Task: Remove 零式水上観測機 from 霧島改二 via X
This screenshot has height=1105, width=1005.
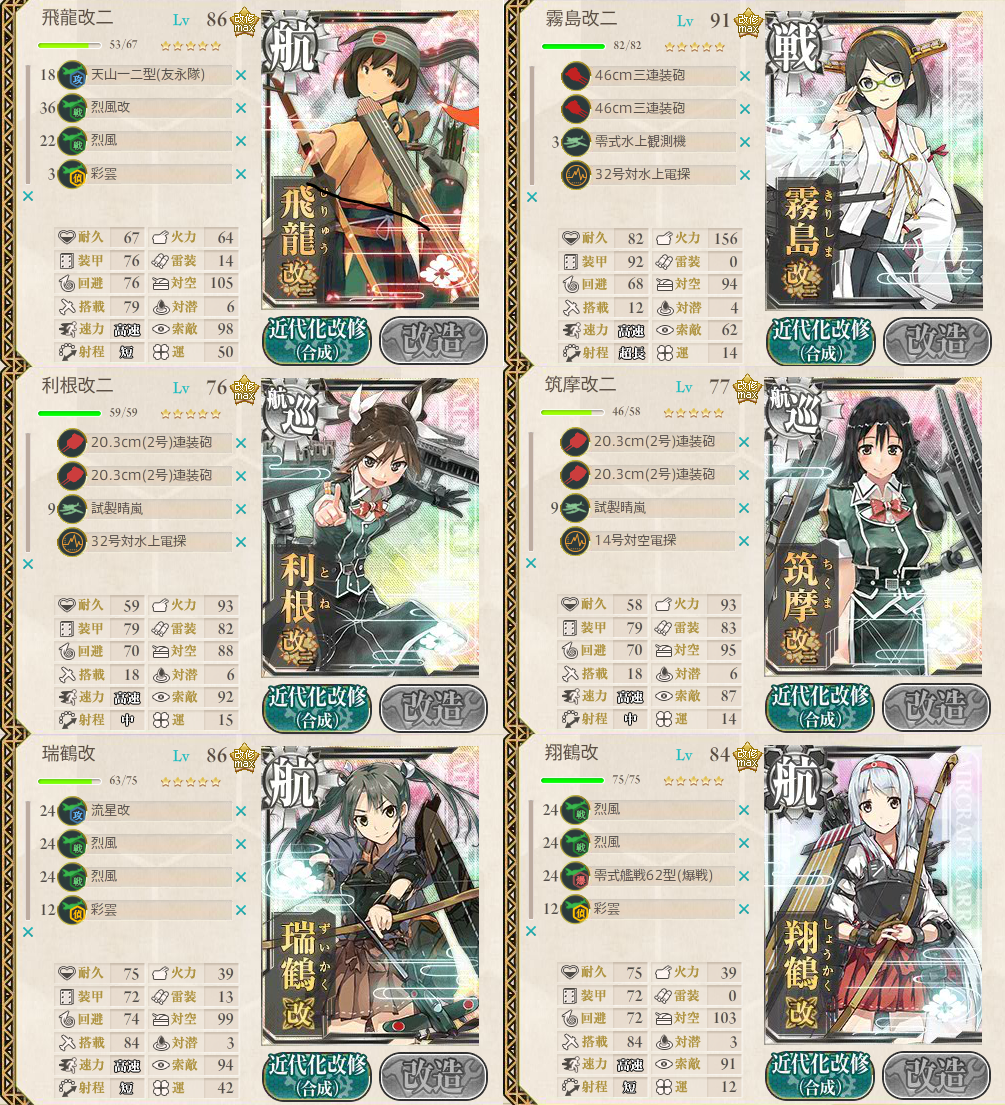Action: click(x=745, y=142)
